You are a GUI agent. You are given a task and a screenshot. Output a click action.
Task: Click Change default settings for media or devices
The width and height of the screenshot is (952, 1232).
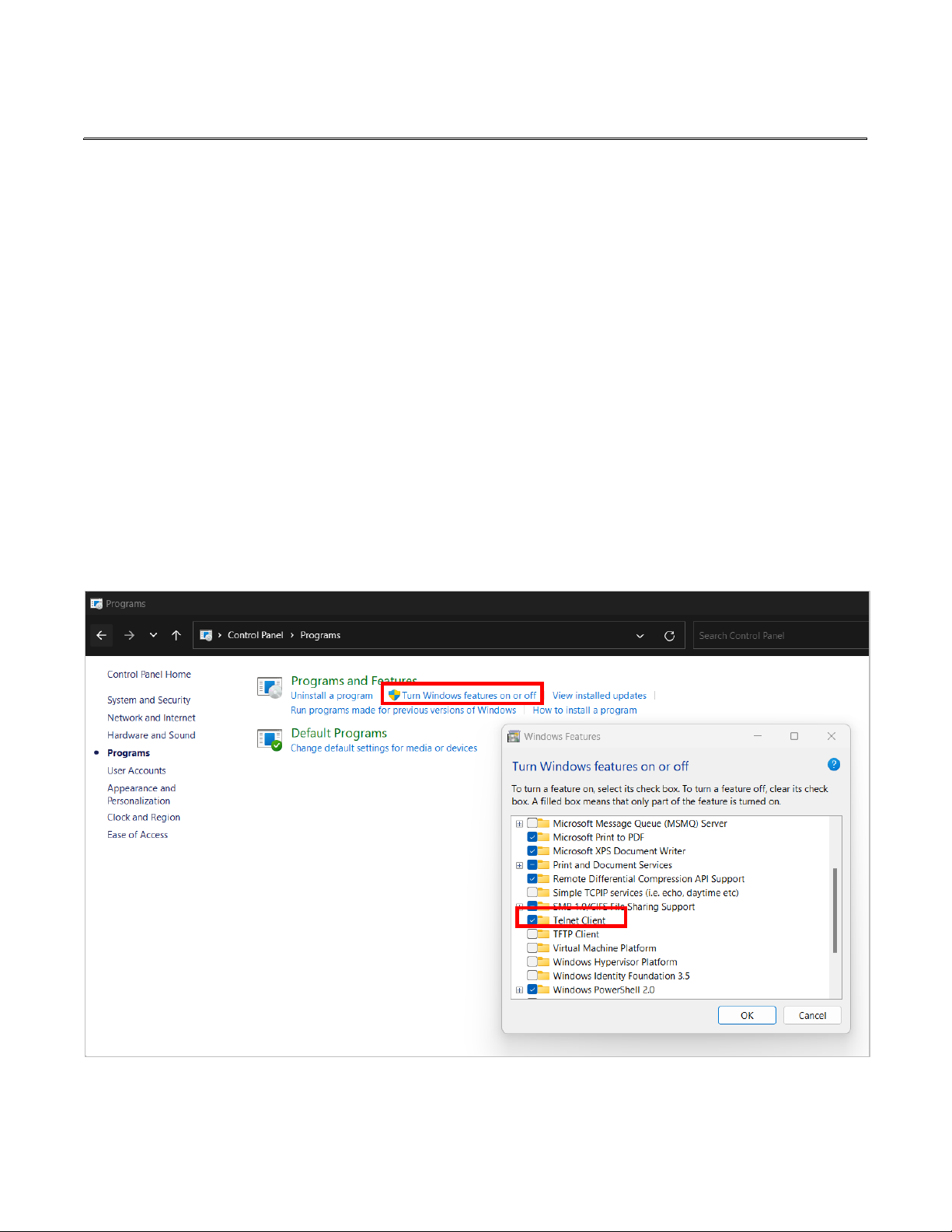[384, 749]
